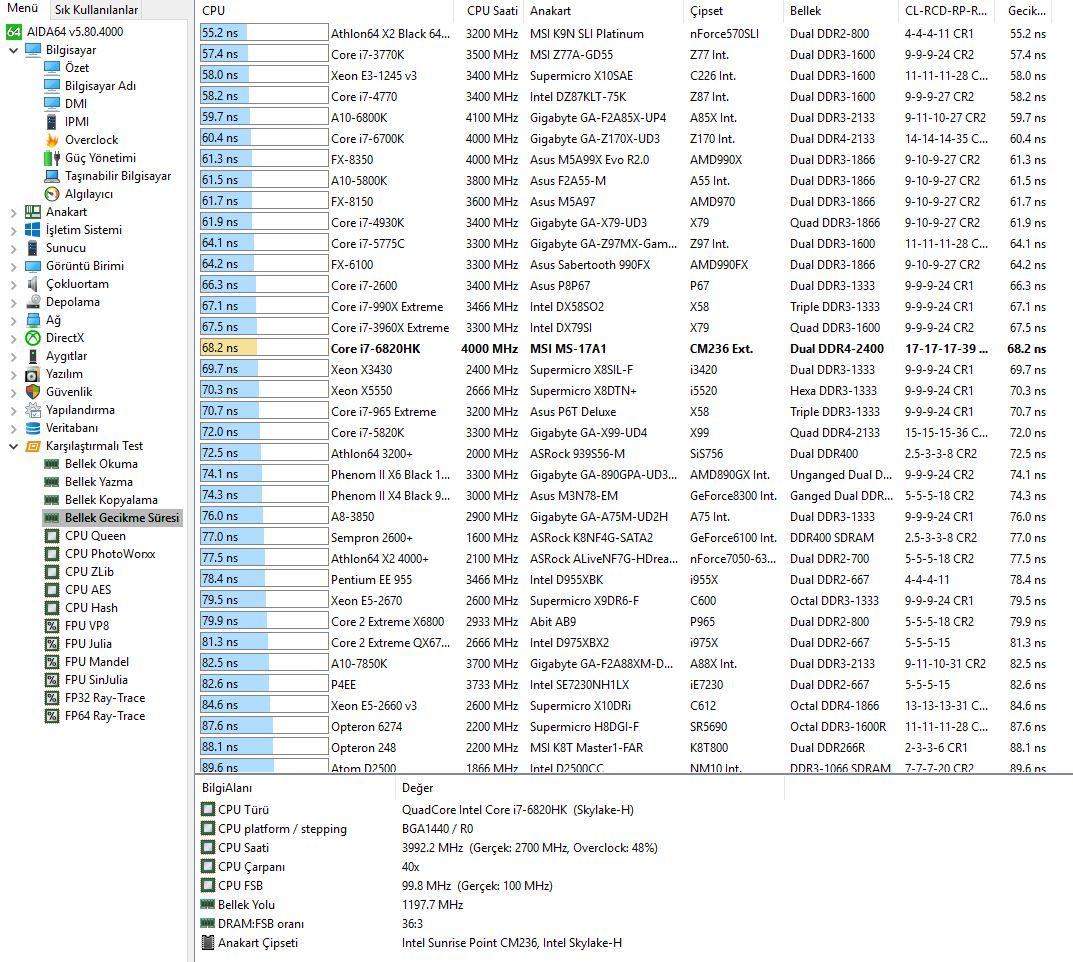Sort by the Çipset column header
The width and height of the screenshot is (1073, 962).
732,11
